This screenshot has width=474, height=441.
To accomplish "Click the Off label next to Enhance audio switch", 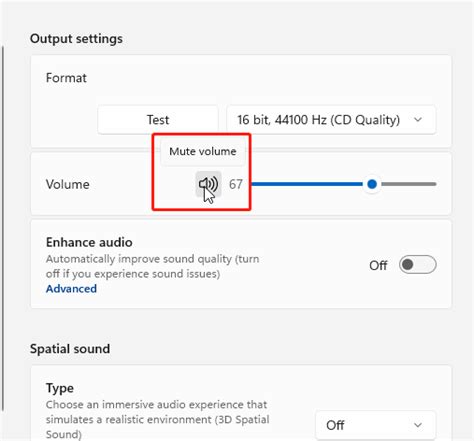I will click(378, 266).
